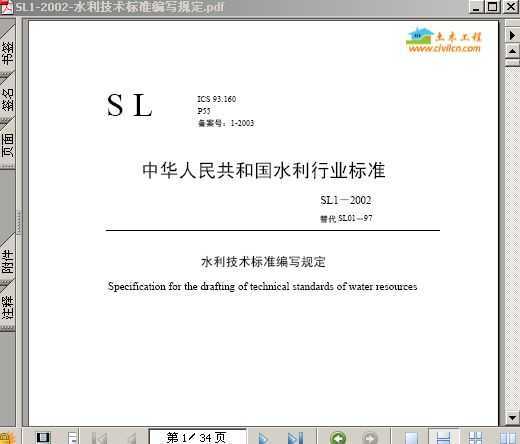Minimize the PDF viewer window
The image size is (520, 444).
tap(476, 7)
